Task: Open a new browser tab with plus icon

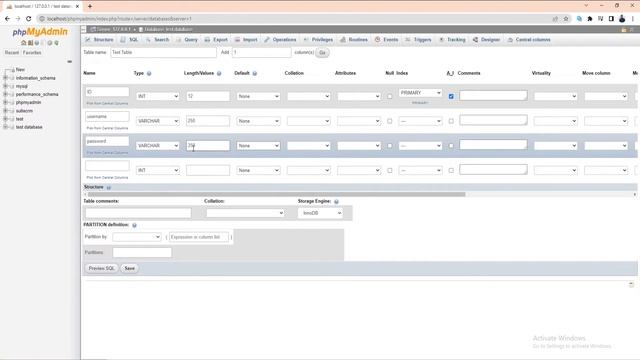Action: [90, 6]
